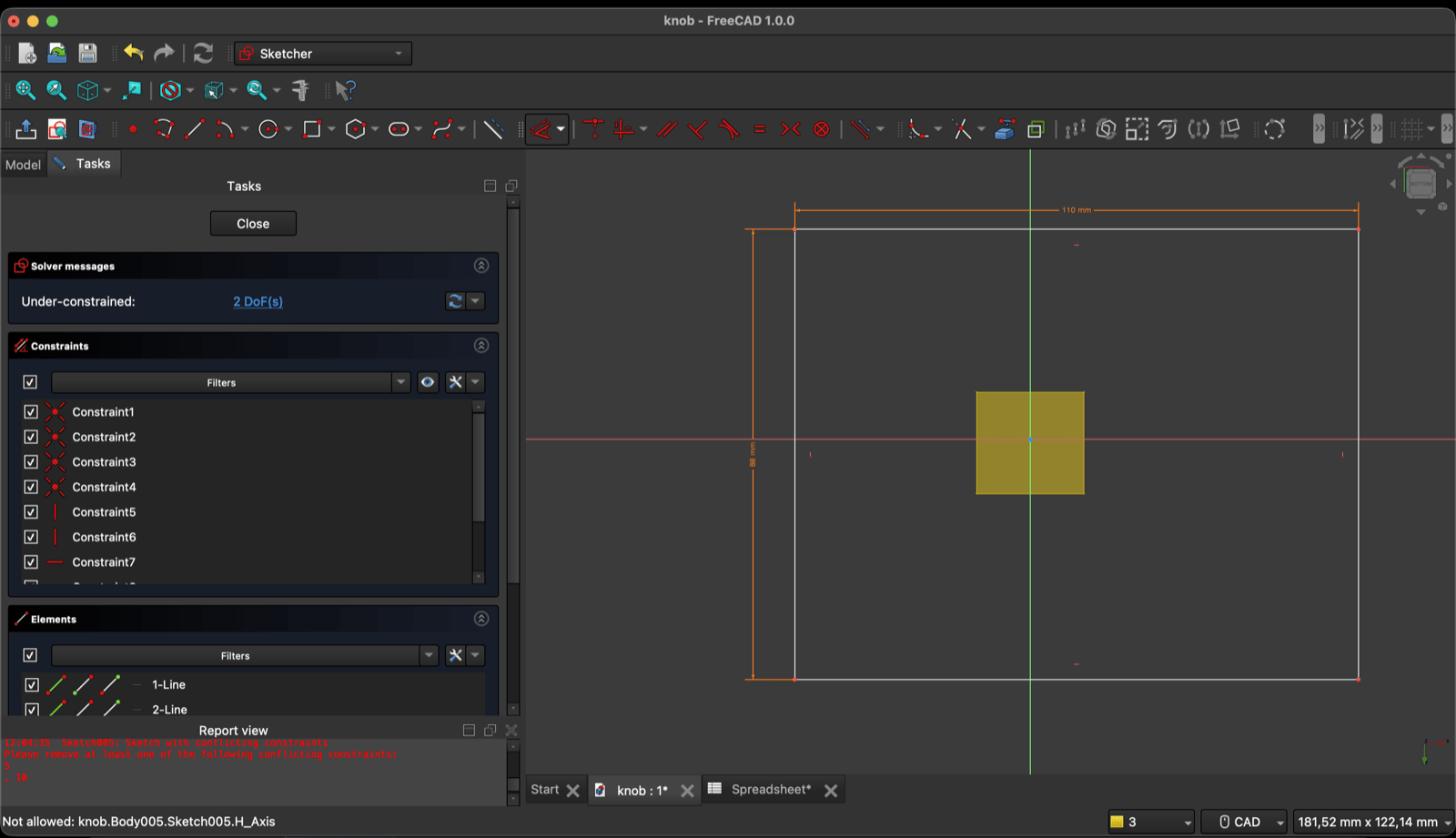Save the document with floppy icon
Image resolution: width=1456 pixels, height=838 pixels.
(87, 54)
